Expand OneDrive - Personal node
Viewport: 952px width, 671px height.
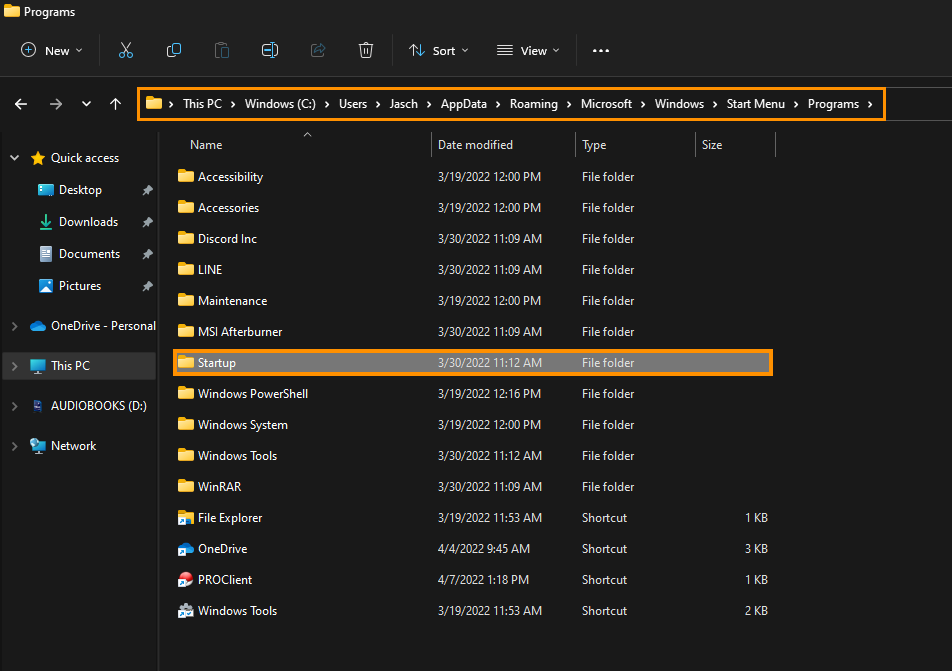click(x=15, y=326)
